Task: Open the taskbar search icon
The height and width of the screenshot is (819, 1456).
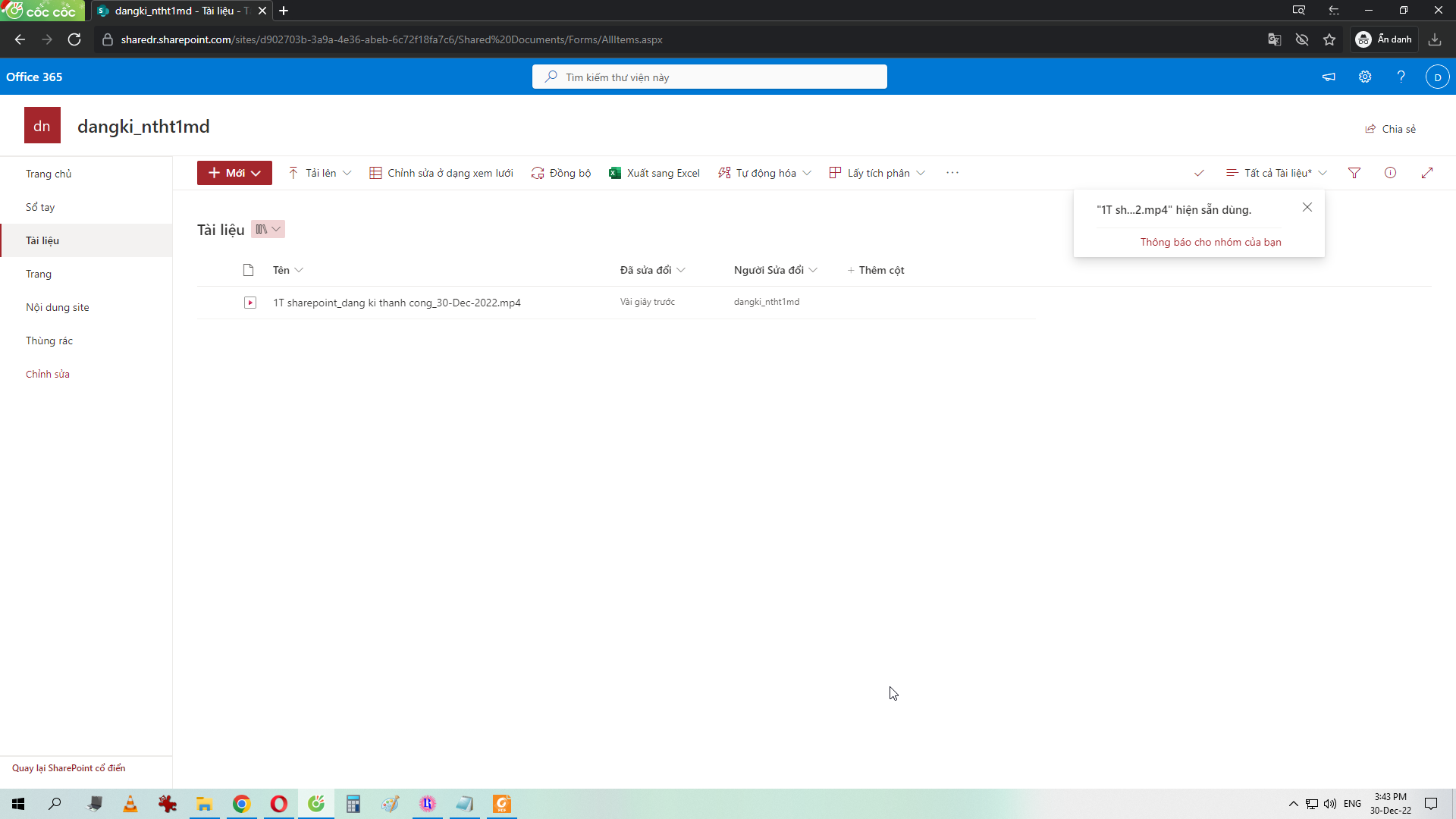Action: pos(55,804)
